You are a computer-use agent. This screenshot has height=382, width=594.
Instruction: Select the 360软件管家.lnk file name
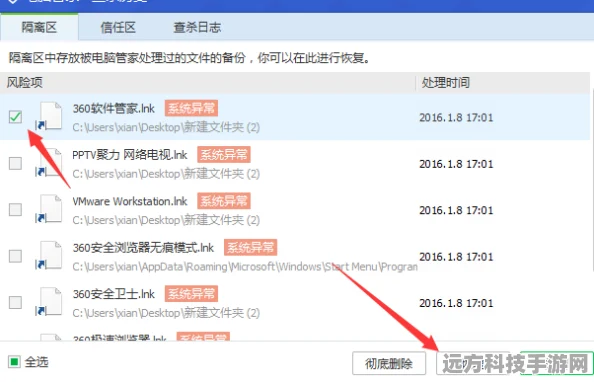[x=114, y=108]
